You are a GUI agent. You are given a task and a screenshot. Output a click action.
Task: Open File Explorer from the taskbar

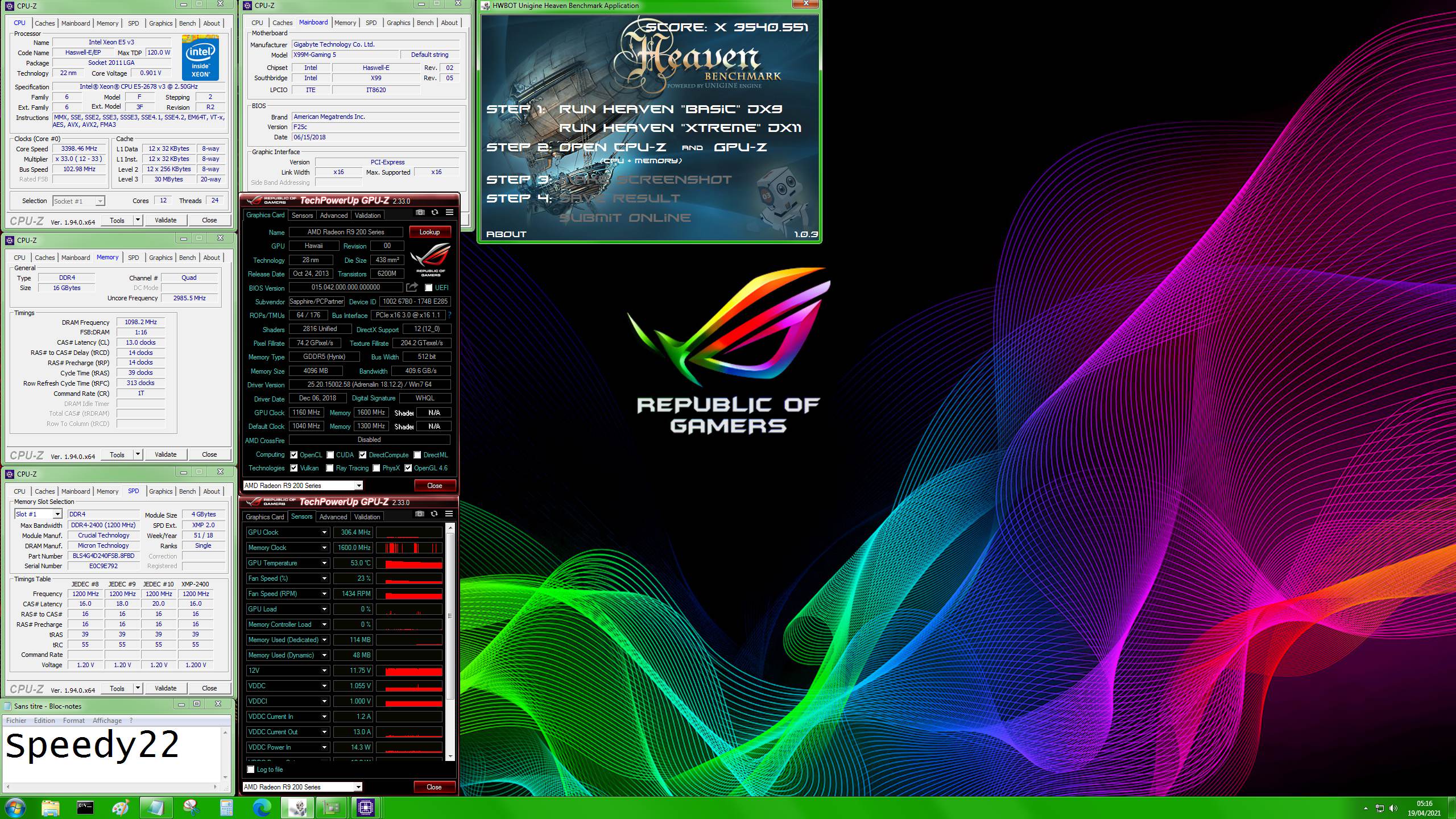click(50, 808)
